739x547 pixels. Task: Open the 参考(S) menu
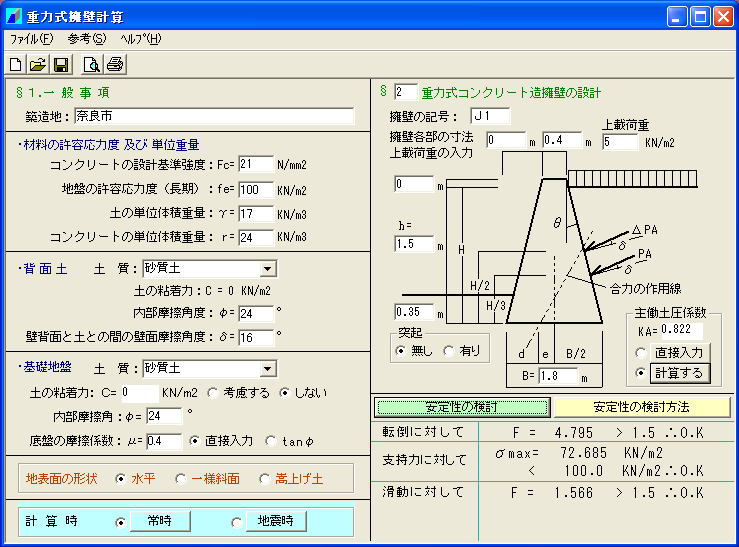tap(86, 39)
